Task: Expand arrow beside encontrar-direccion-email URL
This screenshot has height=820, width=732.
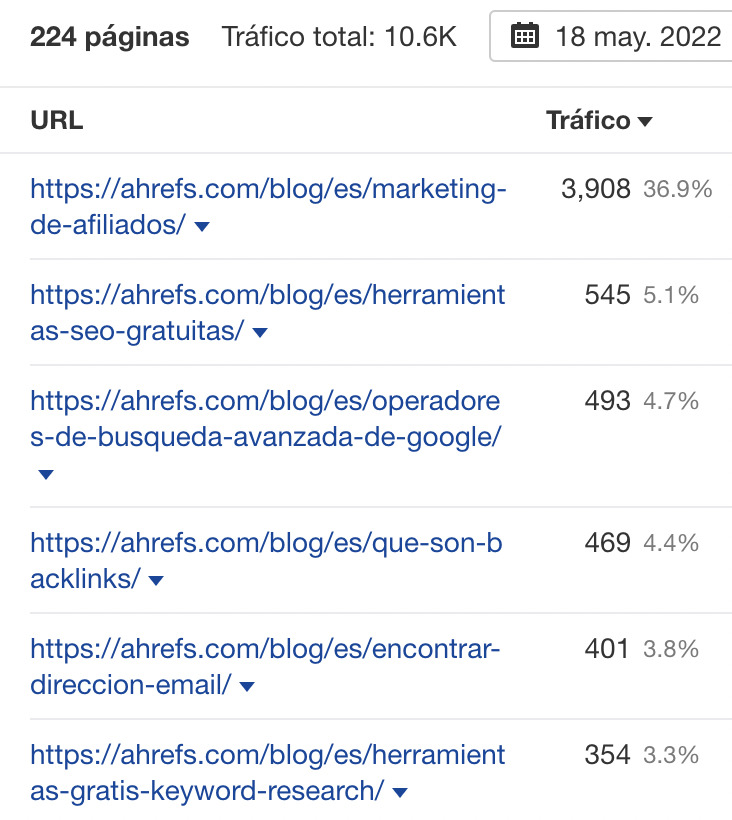Action: (x=246, y=687)
